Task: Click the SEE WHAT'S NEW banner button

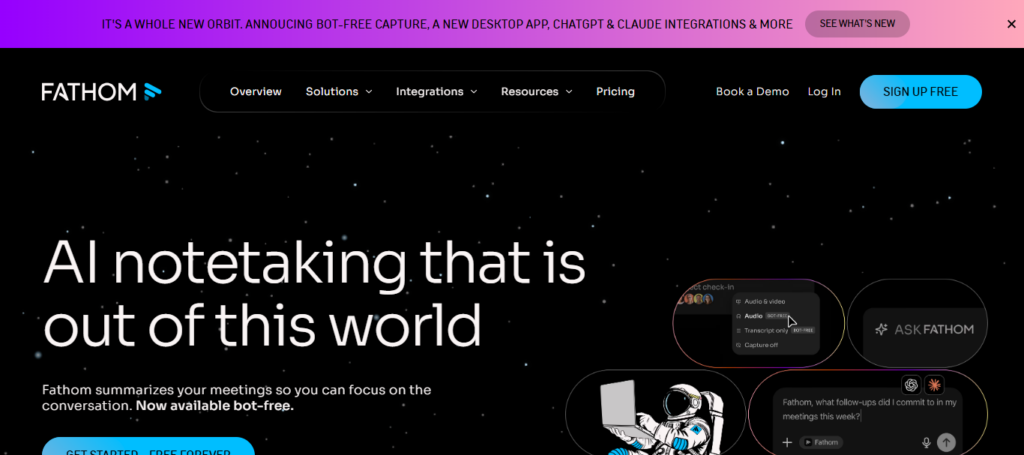Action: pos(857,24)
